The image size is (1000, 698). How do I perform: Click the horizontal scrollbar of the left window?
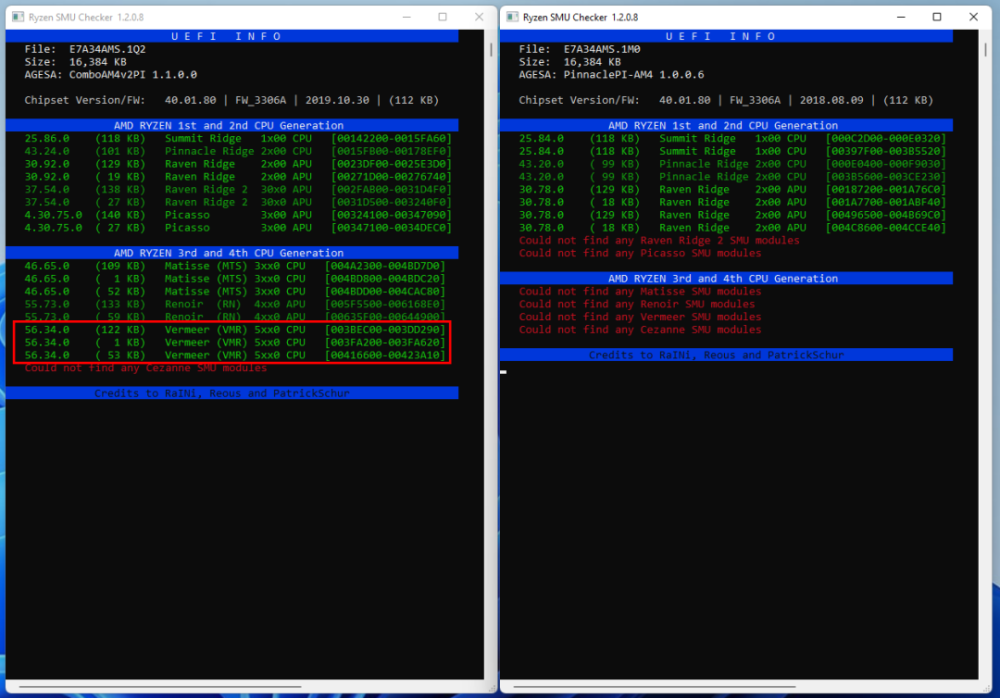(160, 687)
